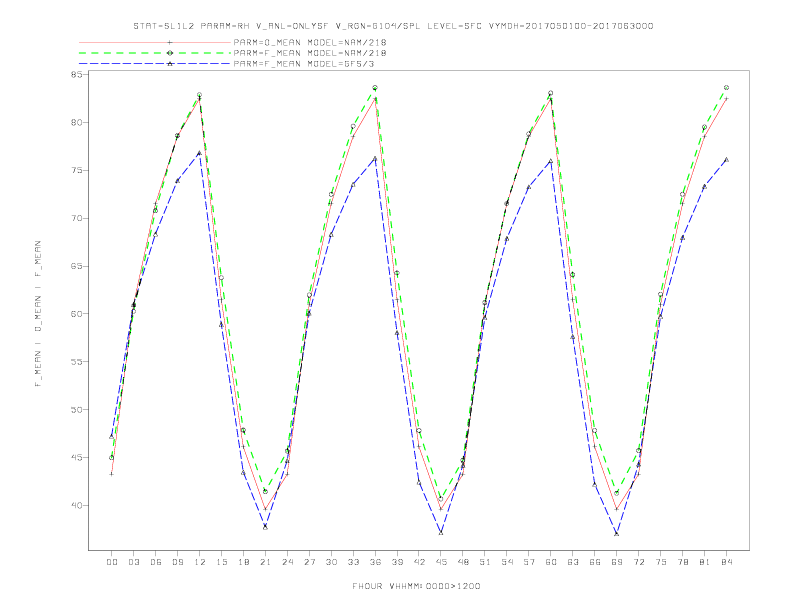792x612 pixels.
Task: Click the y-axis tick value 55
Action: pyautogui.click(x=77, y=362)
